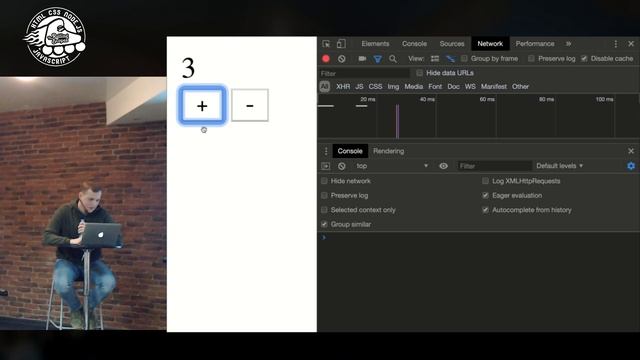Toggle console settings gear icon

631,166
